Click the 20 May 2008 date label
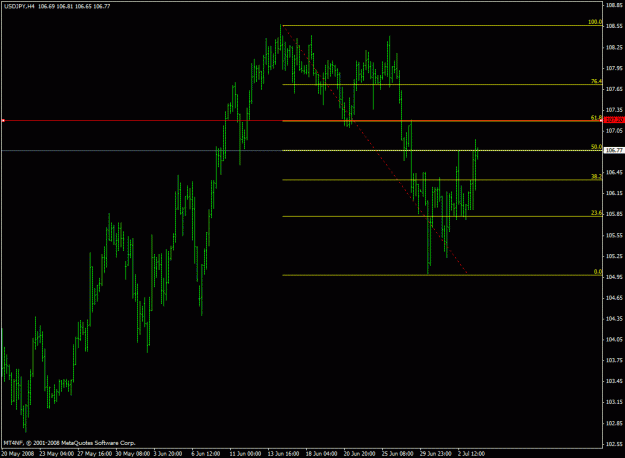The height and width of the screenshot is (458, 625). pos(18,454)
